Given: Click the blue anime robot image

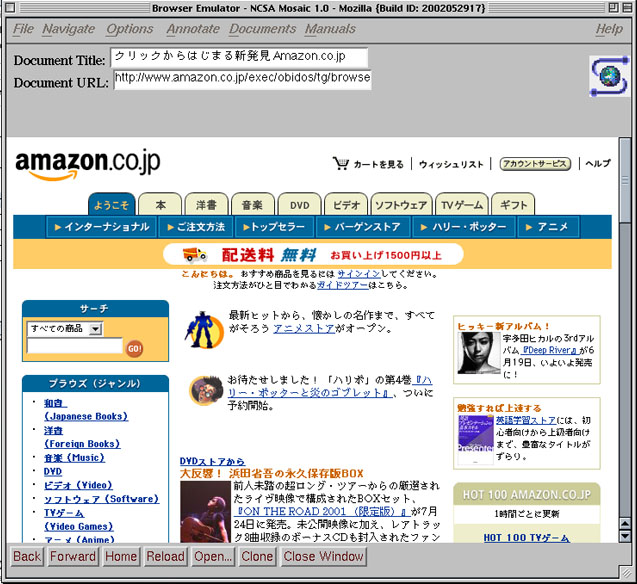Looking at the screenshot, I should click(204, 330).
